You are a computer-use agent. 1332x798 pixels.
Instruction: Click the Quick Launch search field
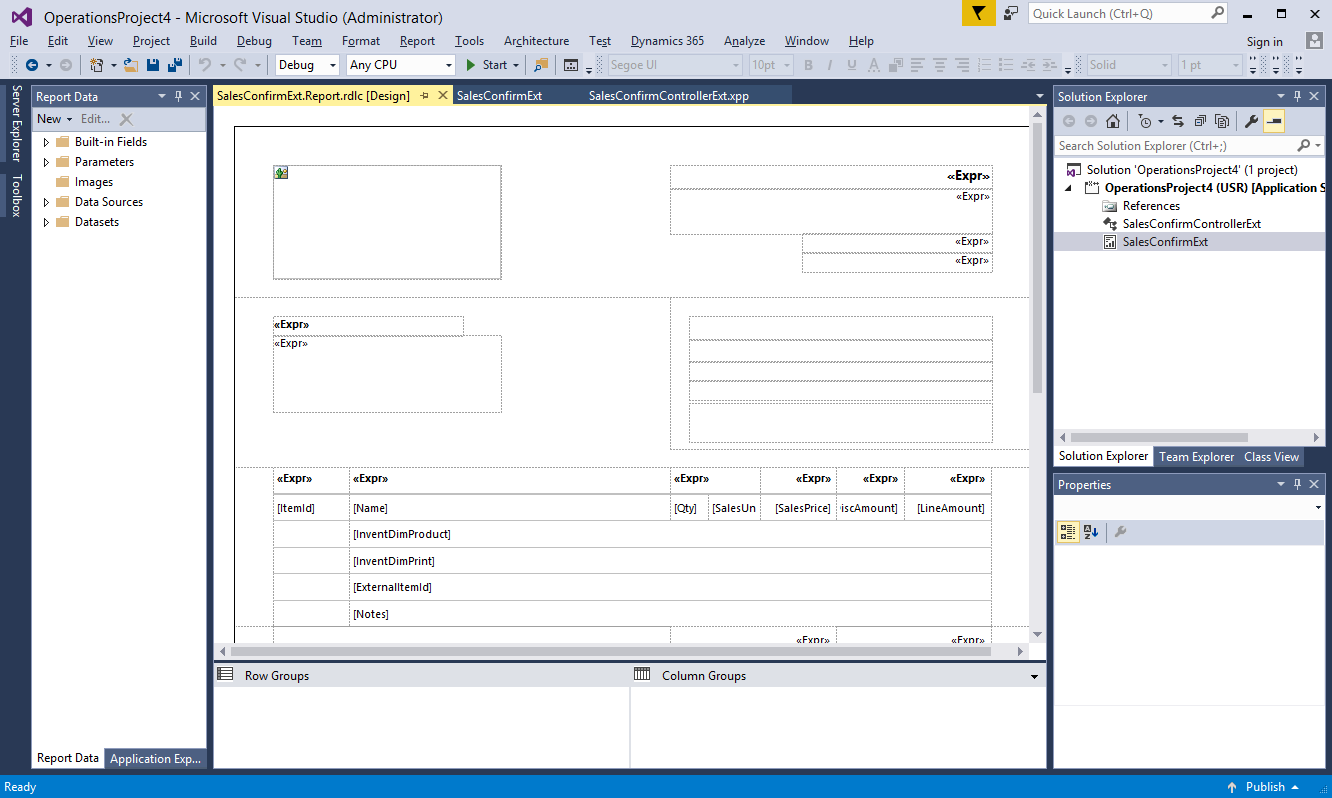pyautogui.click(x=1118, y=13)
